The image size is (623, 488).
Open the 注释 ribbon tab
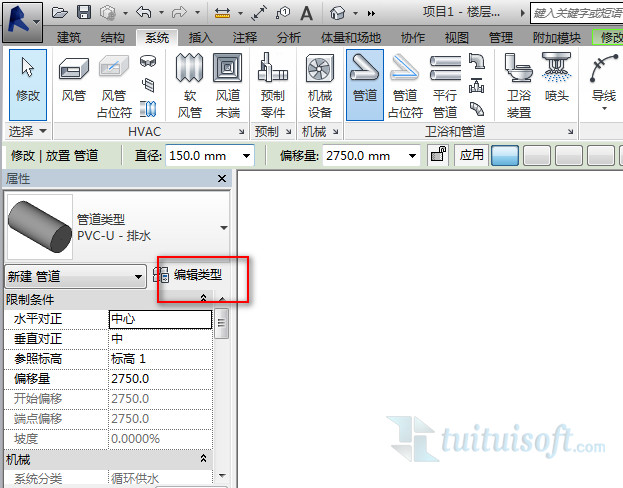point(245,38)
